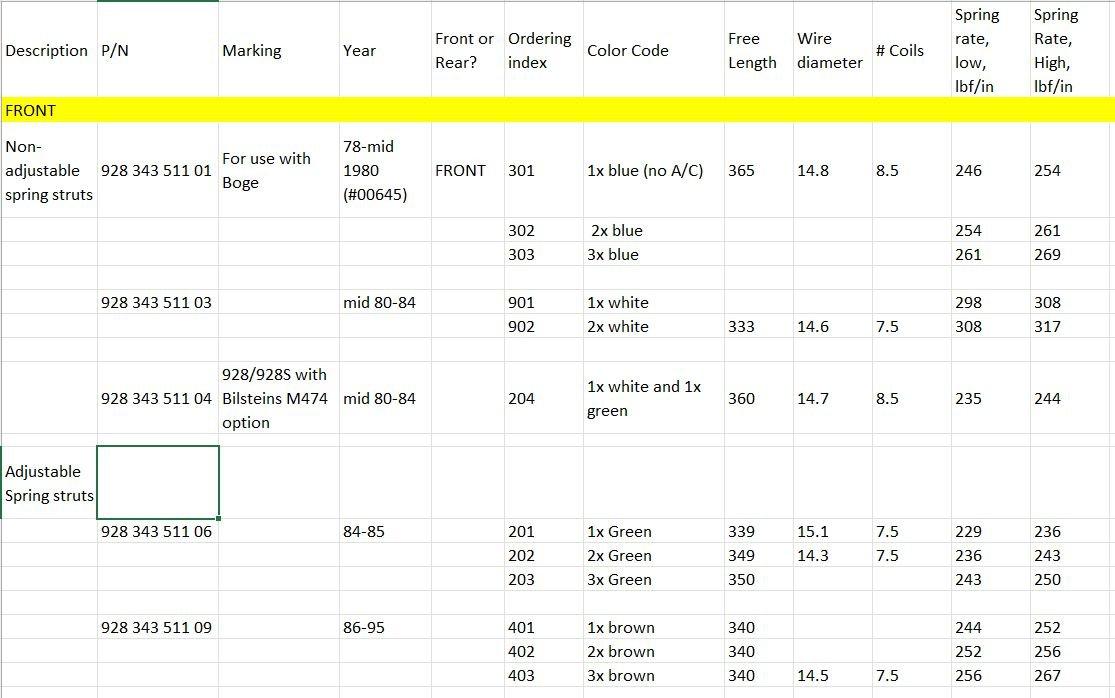Click the 'For use with Boge' cell
This screenshot has height=698, width=1115.
(267, 170)
